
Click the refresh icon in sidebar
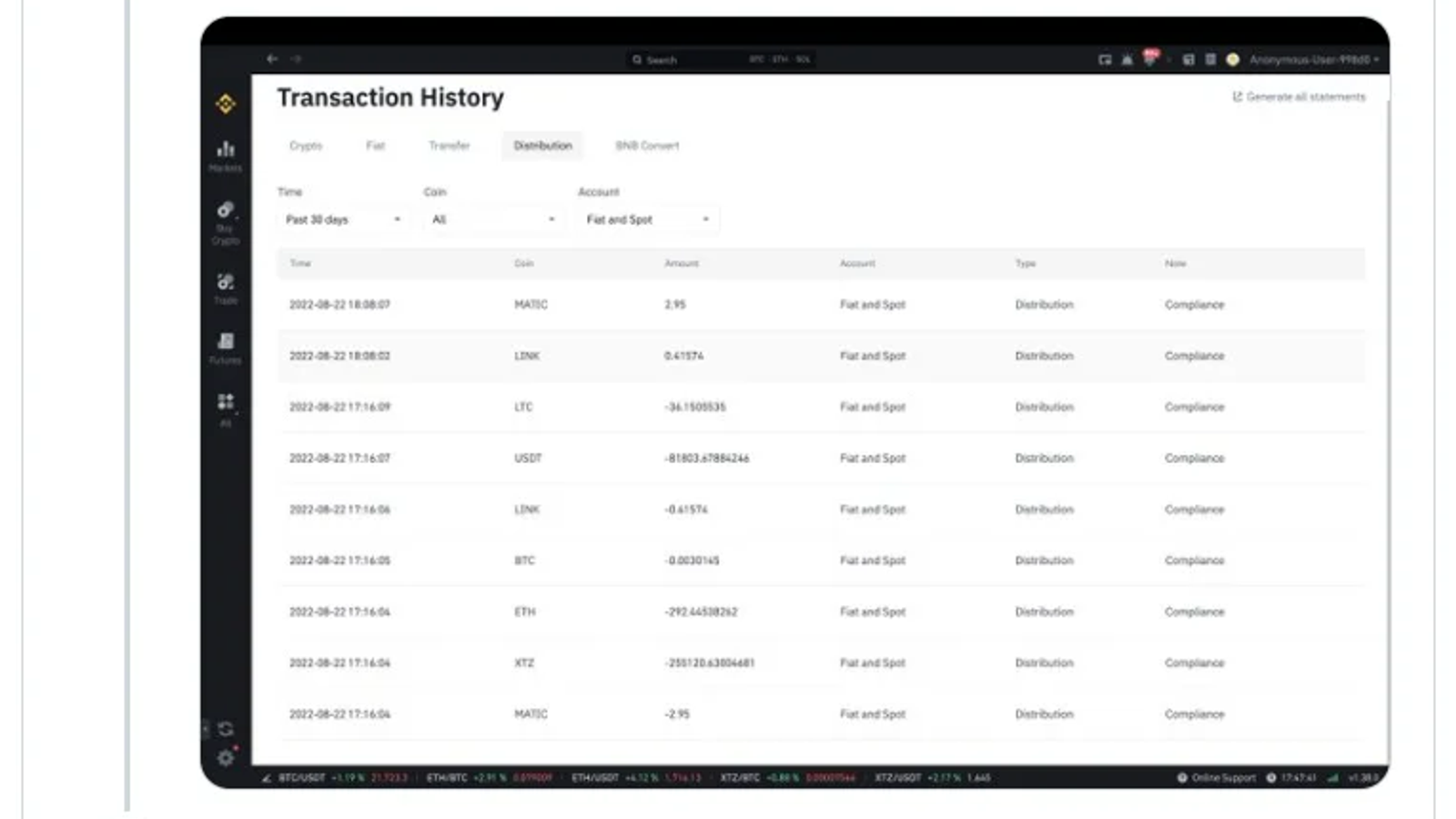pyautogui.click(x=226, y=729)
